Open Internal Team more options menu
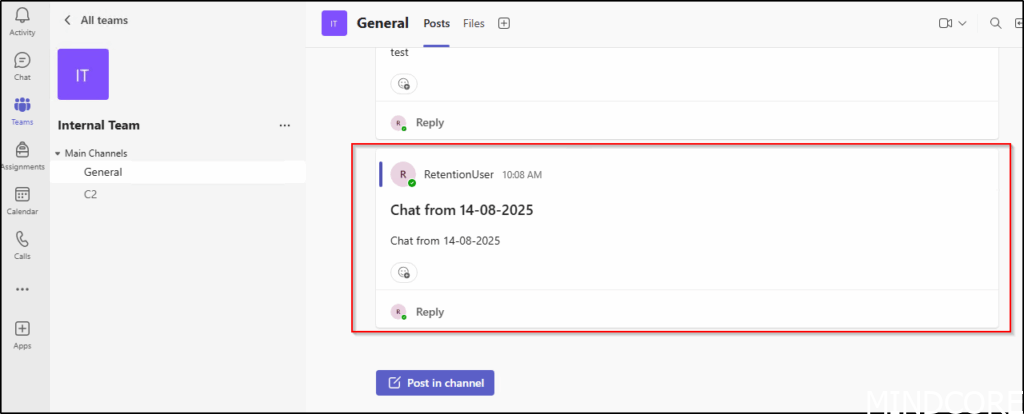The image size is (1024, 414). [285, 126]
